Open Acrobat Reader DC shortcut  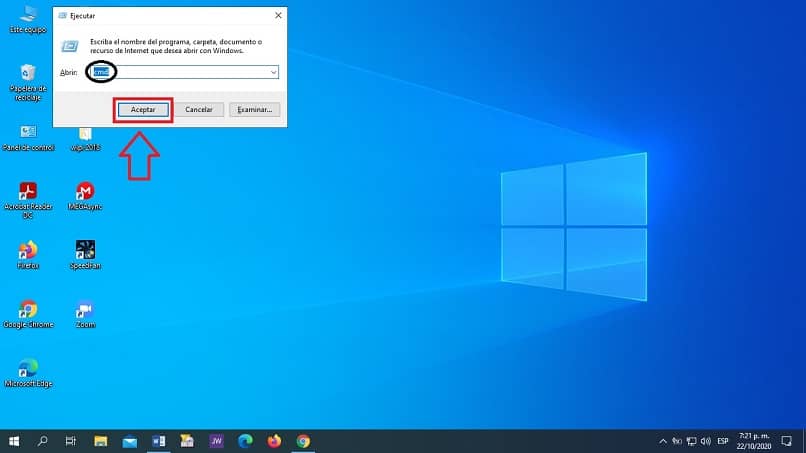click(28, 200)
